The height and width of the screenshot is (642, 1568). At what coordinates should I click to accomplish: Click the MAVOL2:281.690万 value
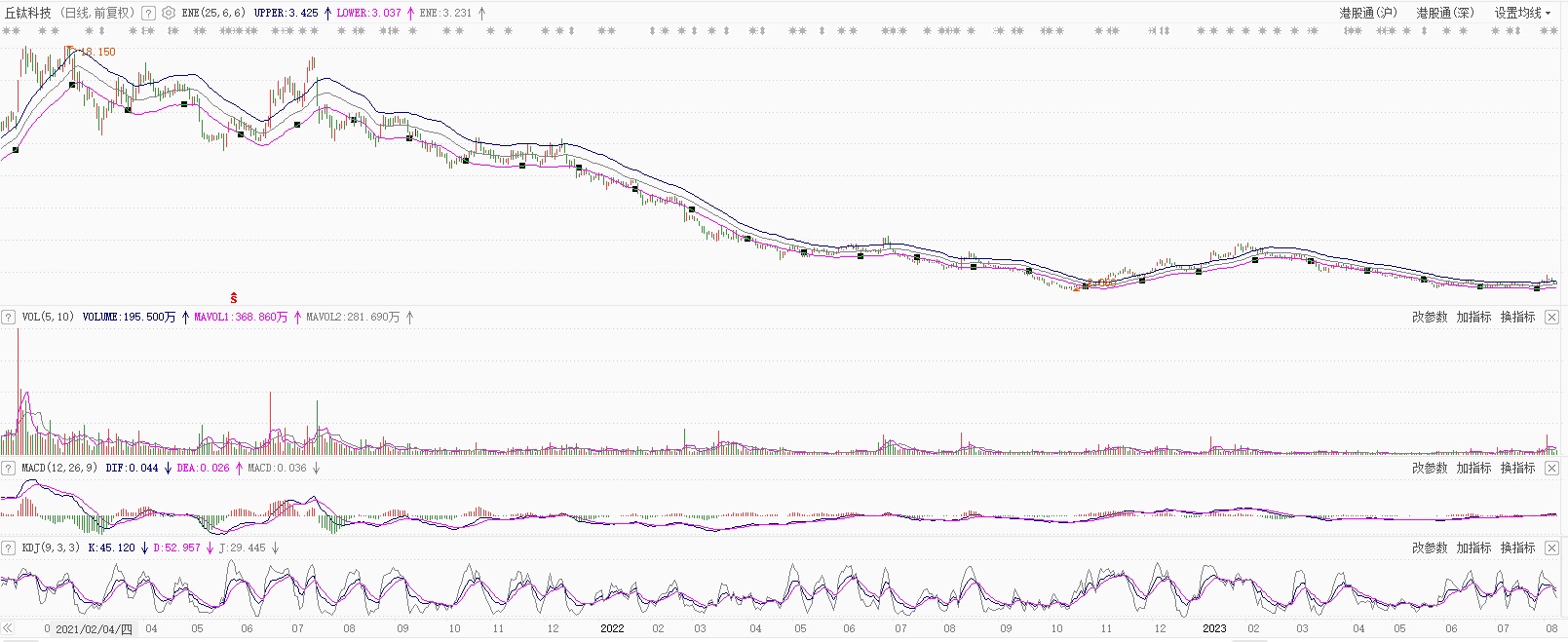(x=353, y=318)
